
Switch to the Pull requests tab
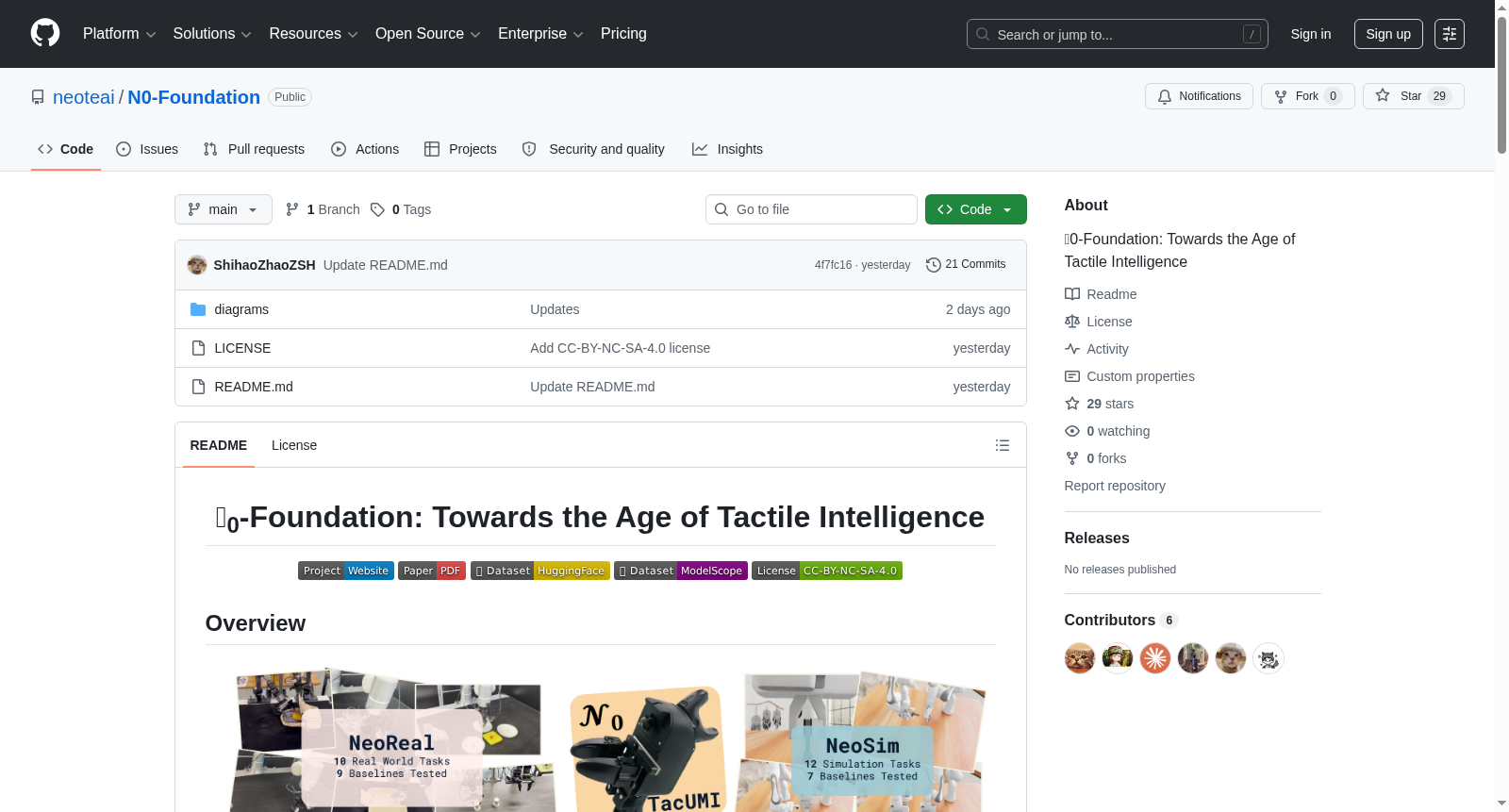coord(254,149)
